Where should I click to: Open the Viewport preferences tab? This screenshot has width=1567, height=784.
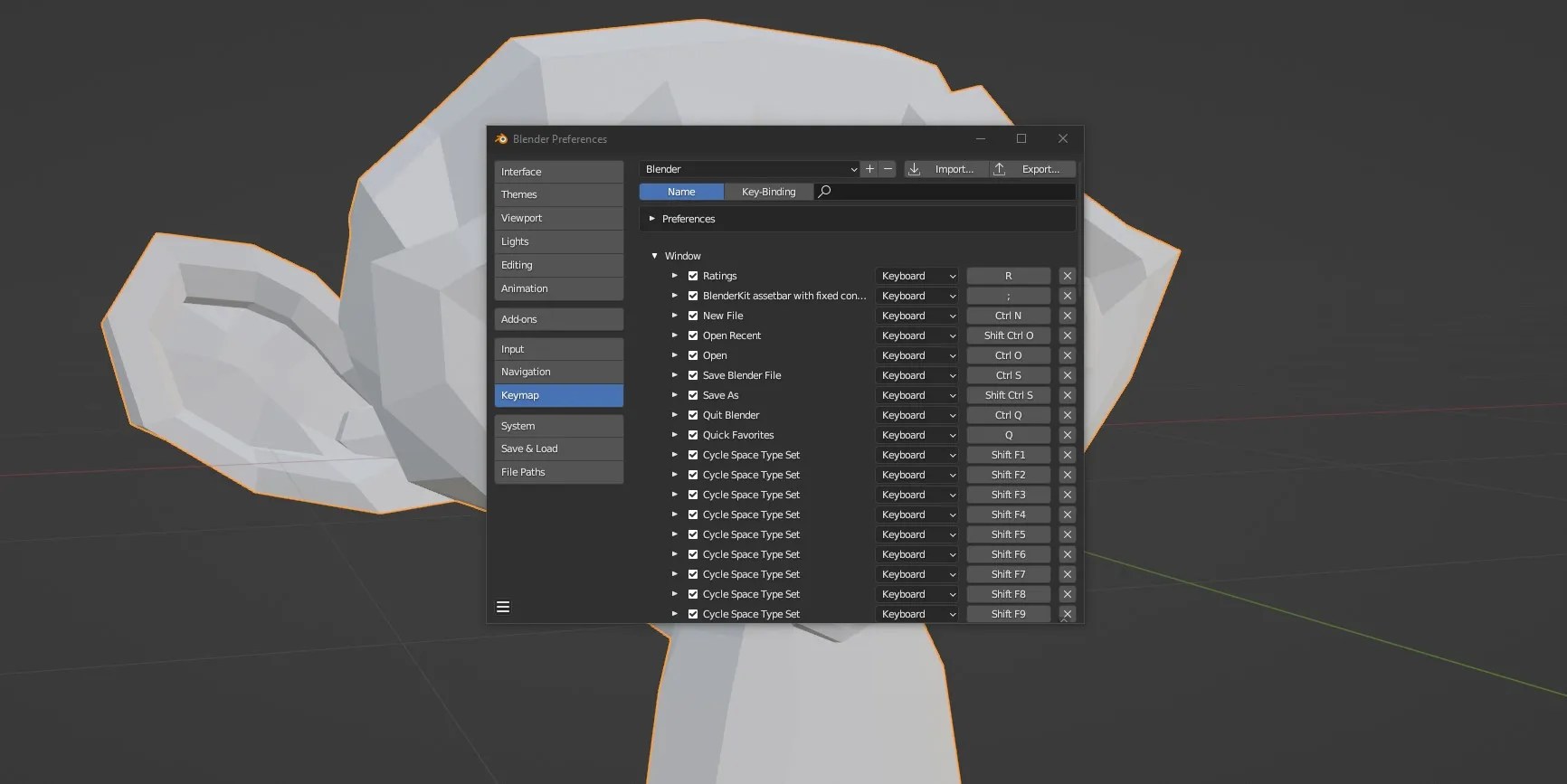[x=559, y=218]
